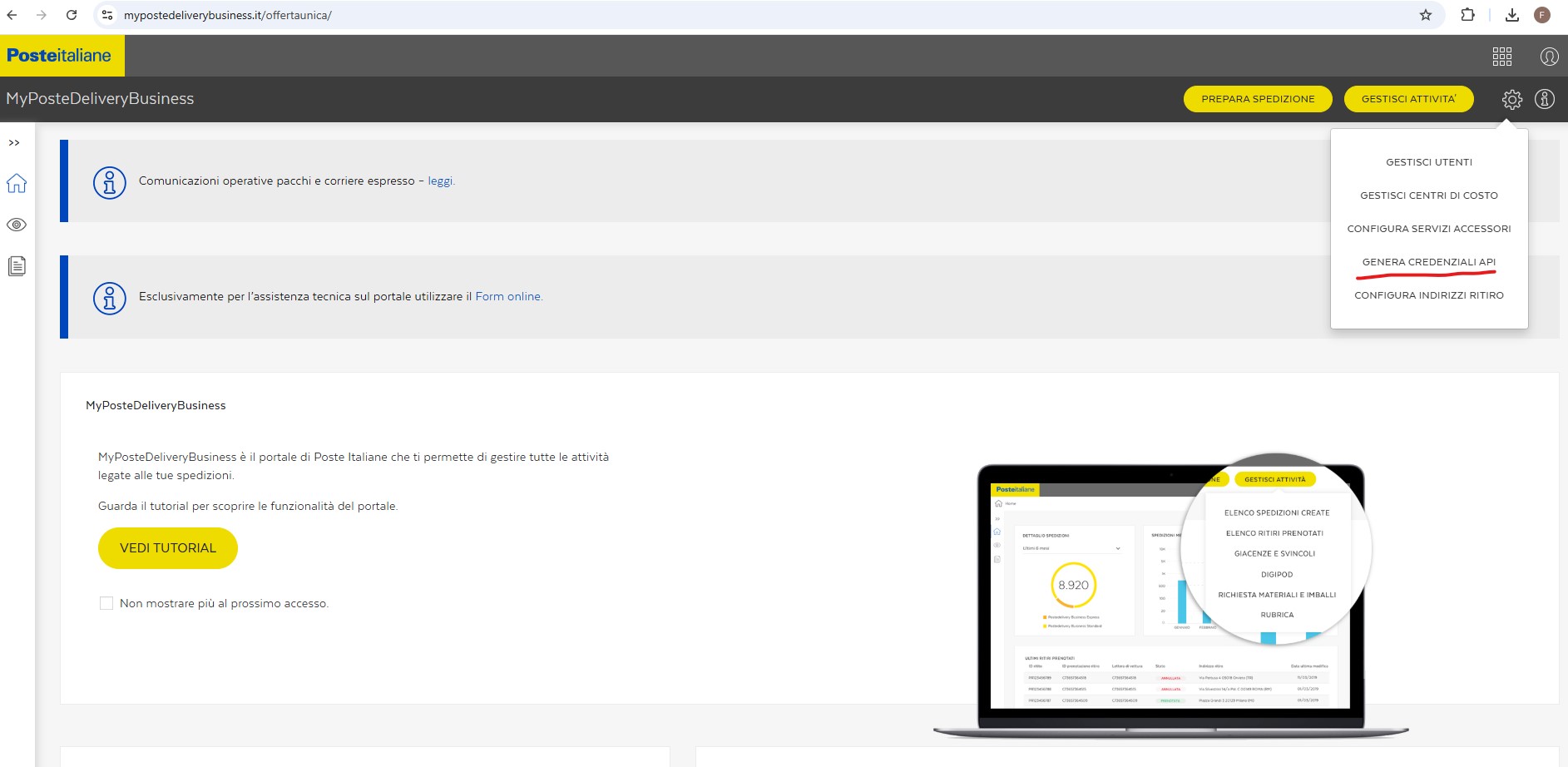The height and width of the screenshot is (767, 1568).
Task: Open the settings gear menu
Action: coord(1512,99)
